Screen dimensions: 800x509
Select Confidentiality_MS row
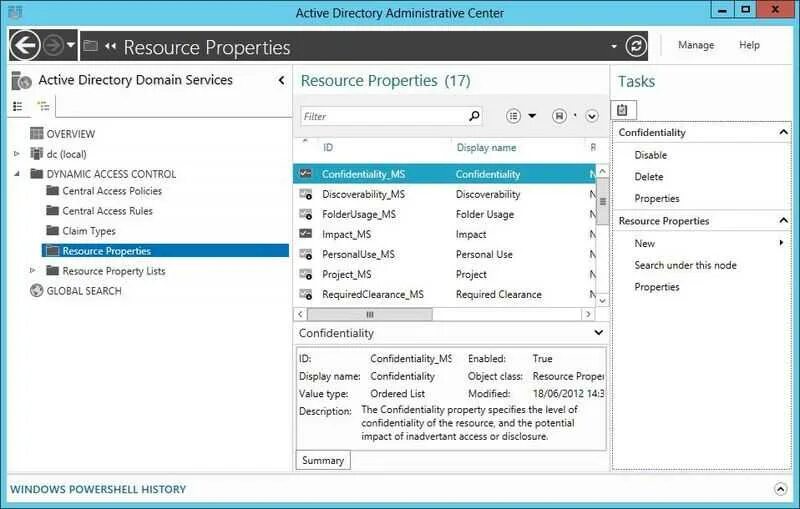[x=444, y=174]
